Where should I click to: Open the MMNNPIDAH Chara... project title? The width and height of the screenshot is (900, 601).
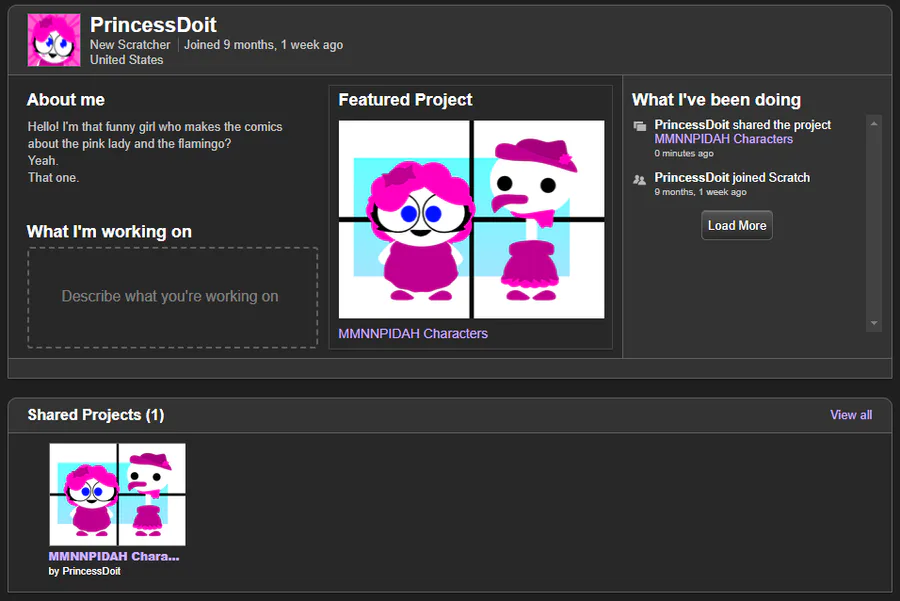[114, 556]
